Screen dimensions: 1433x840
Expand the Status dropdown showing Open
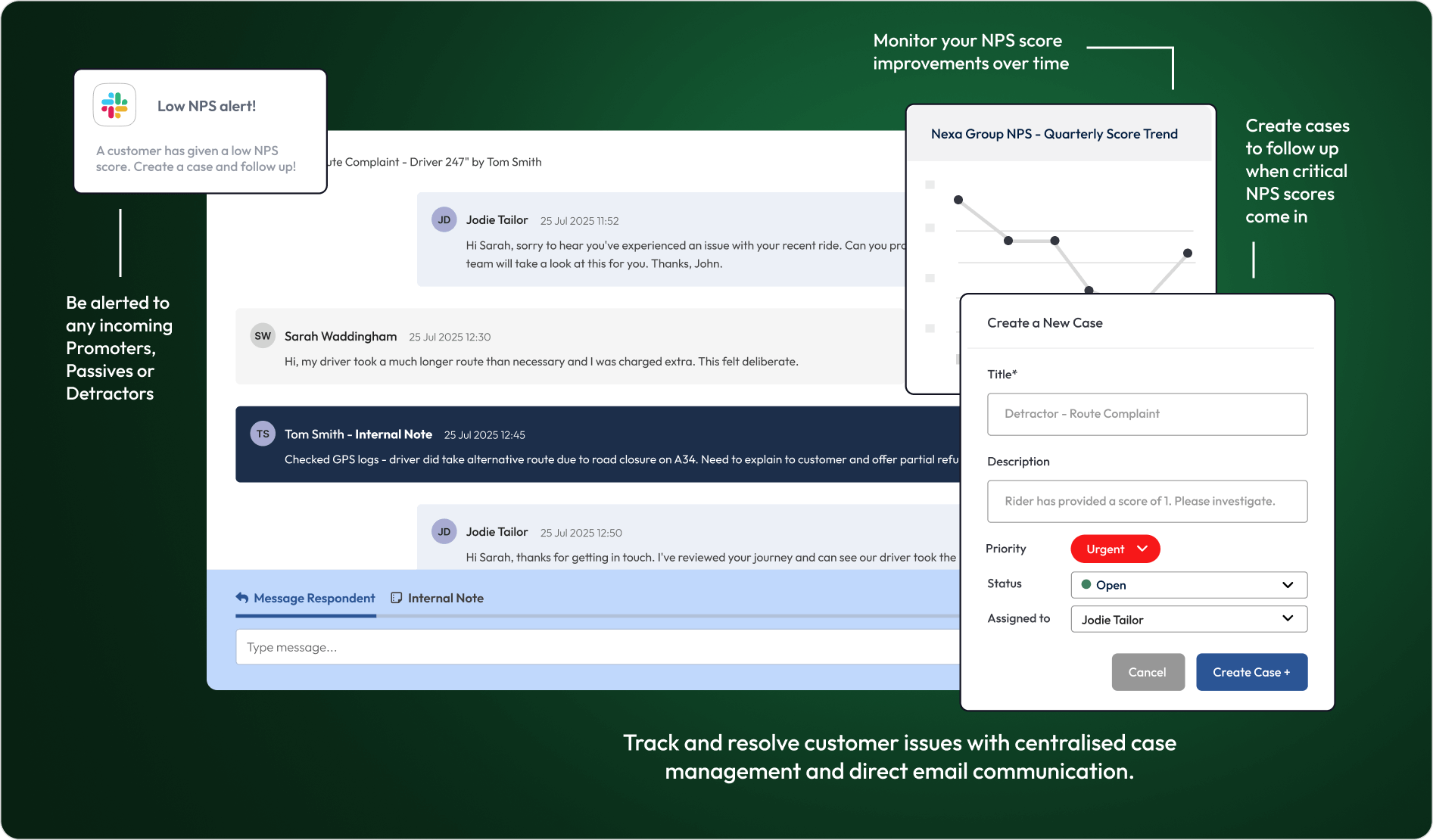[1188, 585]
